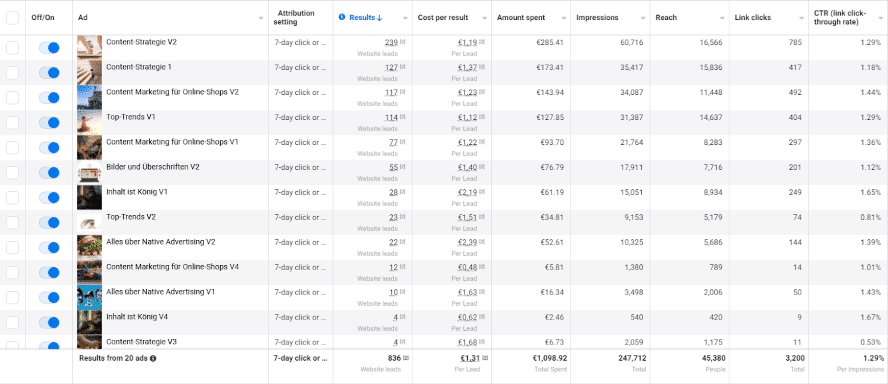Screen dimensions: 888x384
Task: Open thumbnail for Top-Trends V1 ad
Action: [x=89, y=122]
